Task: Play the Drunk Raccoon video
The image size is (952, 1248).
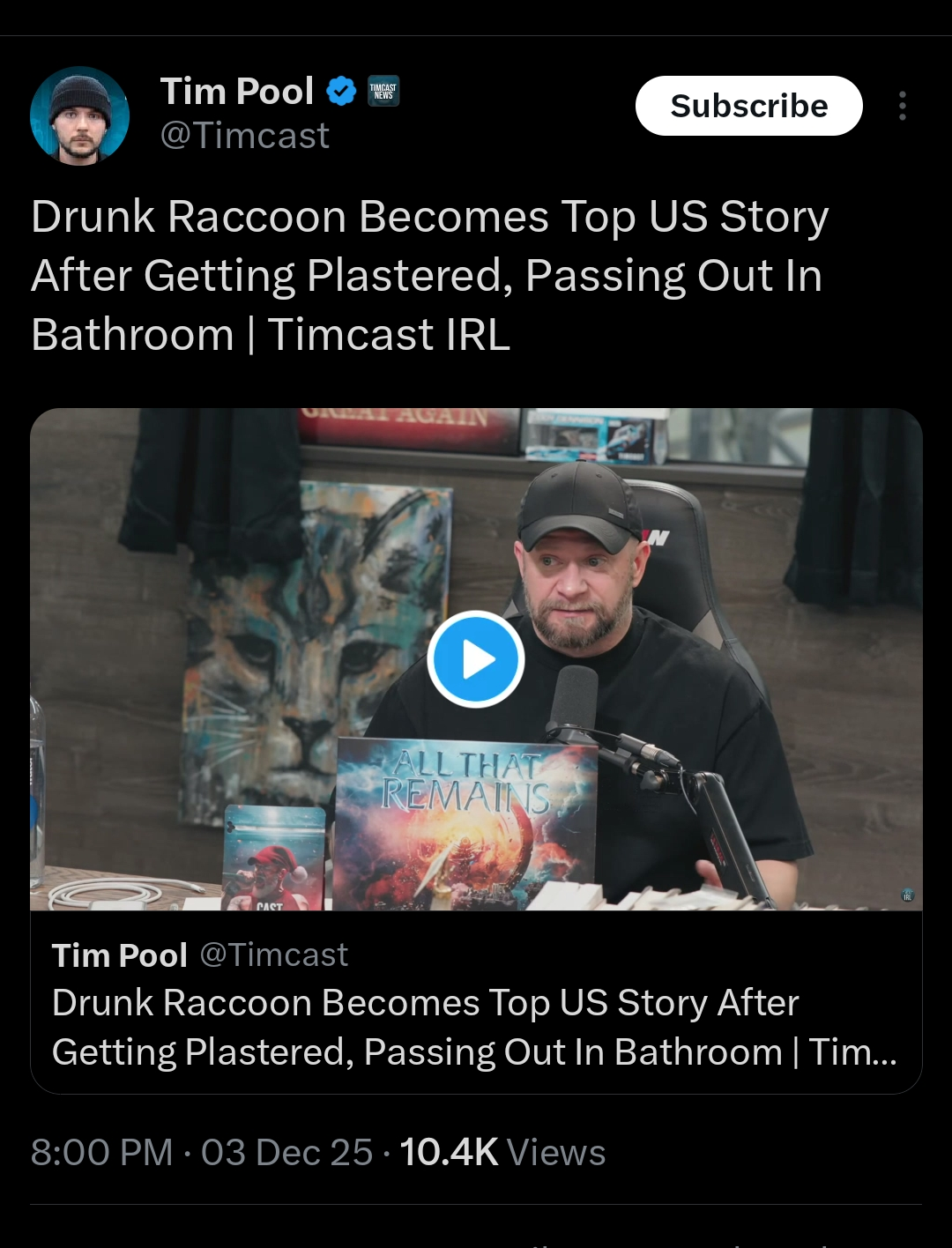Action: pyautogui.click(x=476, y=659)
